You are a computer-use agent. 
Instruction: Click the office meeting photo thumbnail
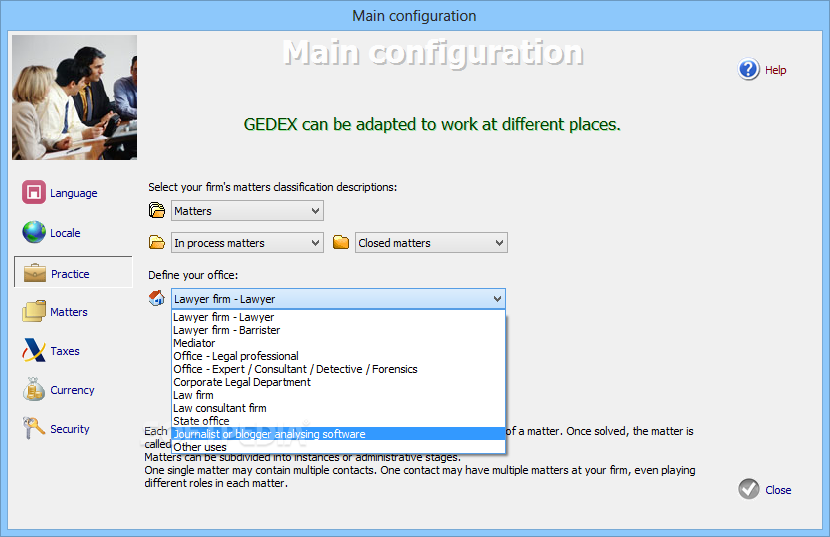(75, 97)
